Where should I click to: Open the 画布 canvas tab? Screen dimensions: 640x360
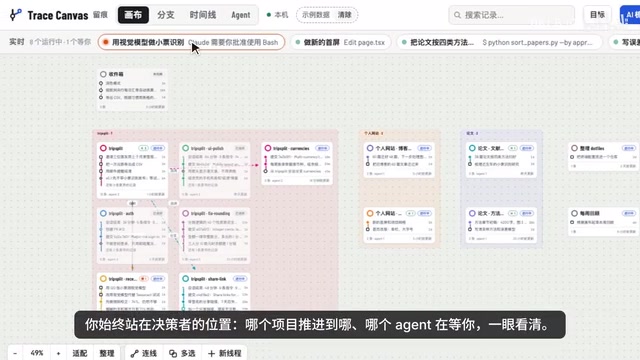[133, 15]
